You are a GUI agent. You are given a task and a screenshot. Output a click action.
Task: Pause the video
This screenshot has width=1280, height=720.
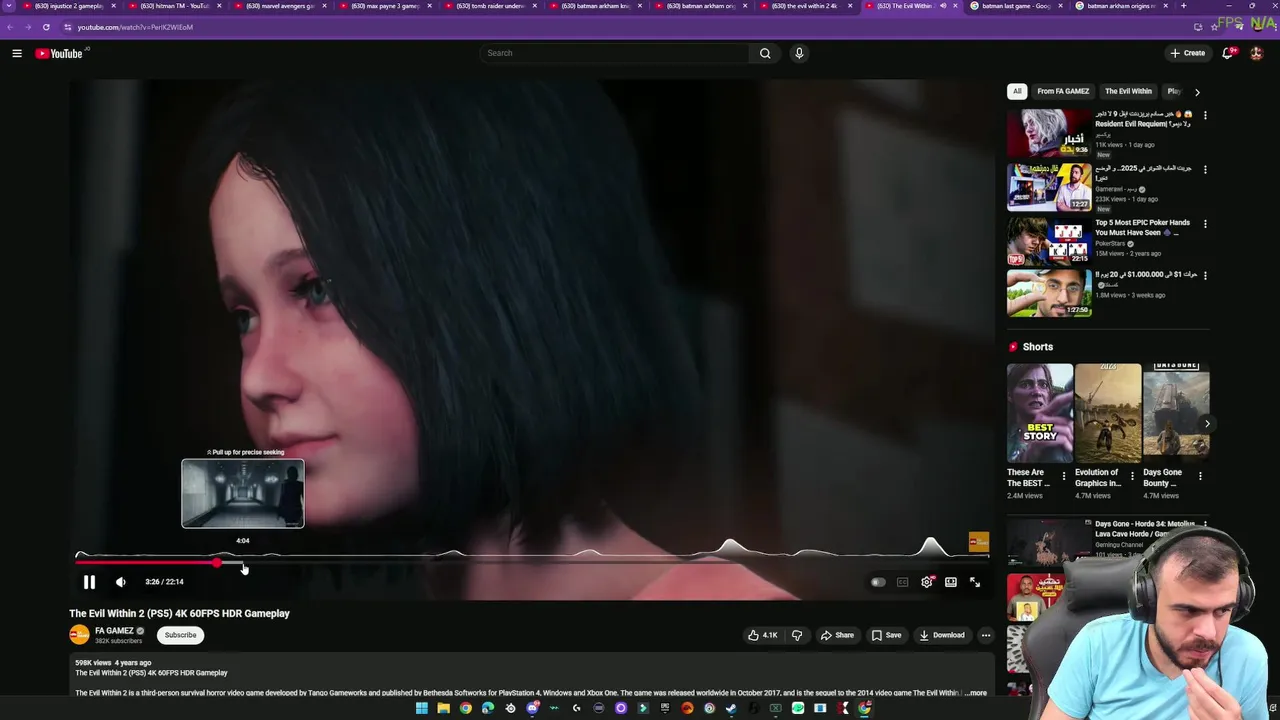[89, 582]
